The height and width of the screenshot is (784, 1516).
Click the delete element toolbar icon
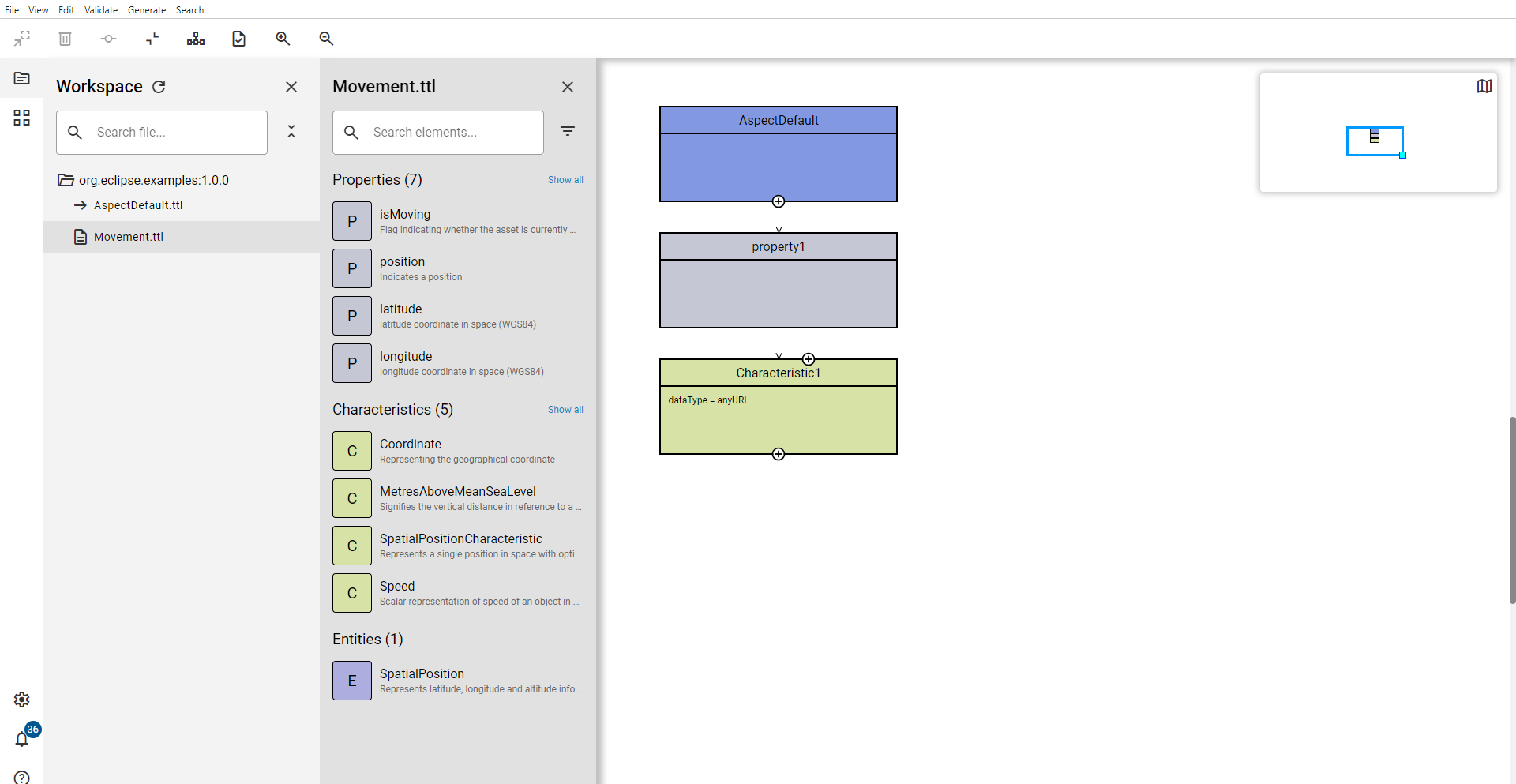point(65,38)
